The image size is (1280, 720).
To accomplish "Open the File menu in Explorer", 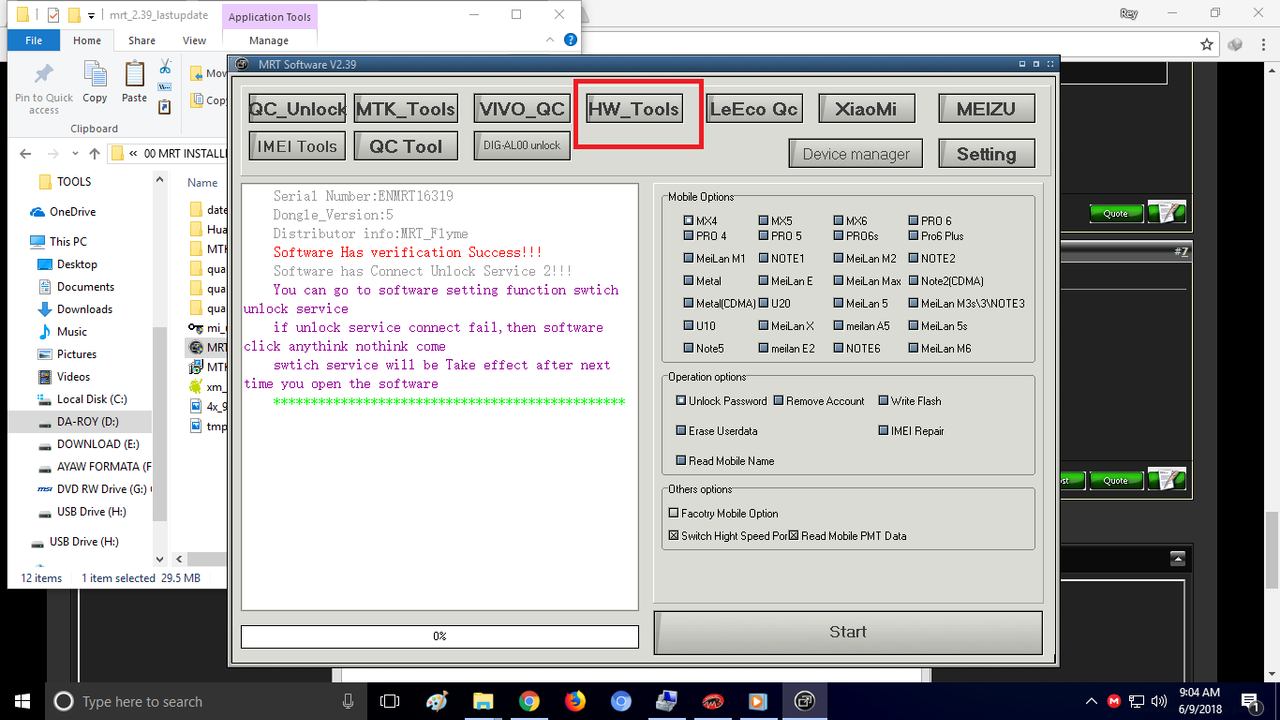I will [x=34, y=41].
